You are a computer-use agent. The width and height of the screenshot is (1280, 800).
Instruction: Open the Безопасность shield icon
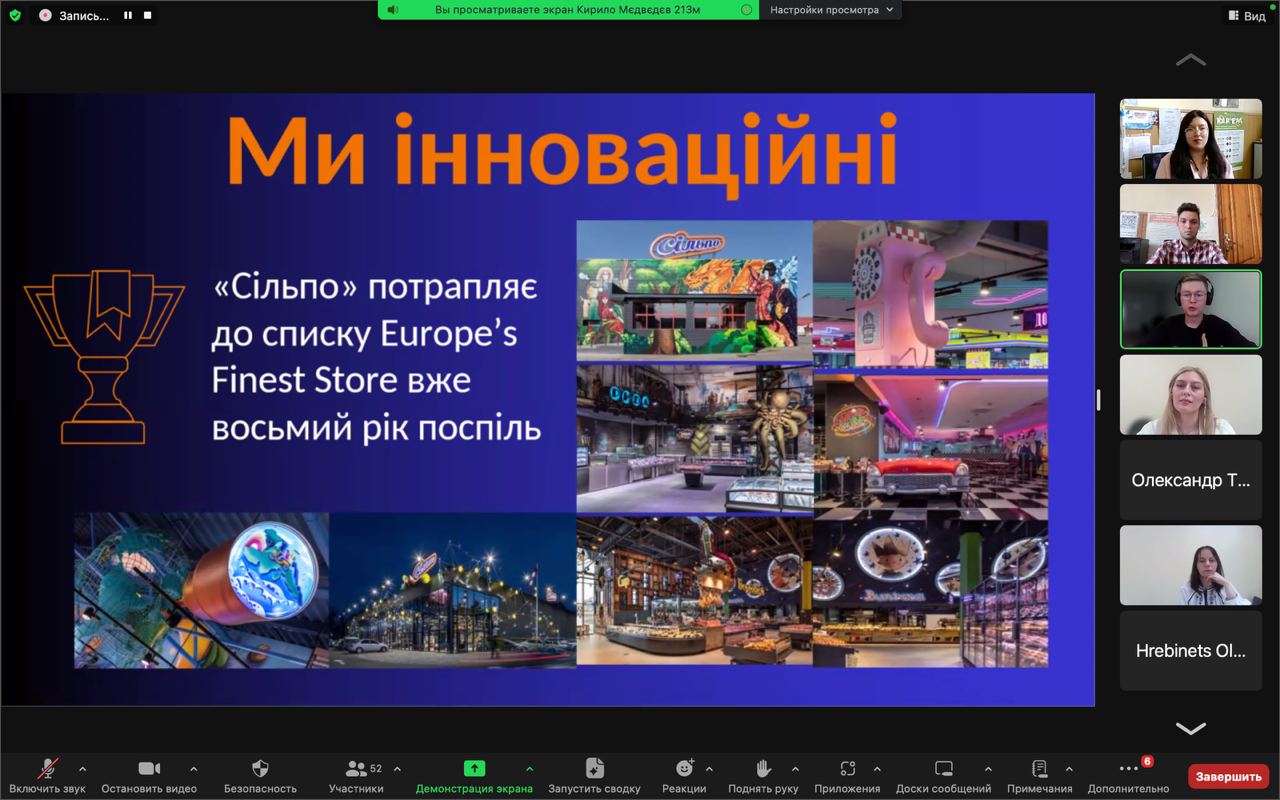pyautogui.click(x=260, y=769)
